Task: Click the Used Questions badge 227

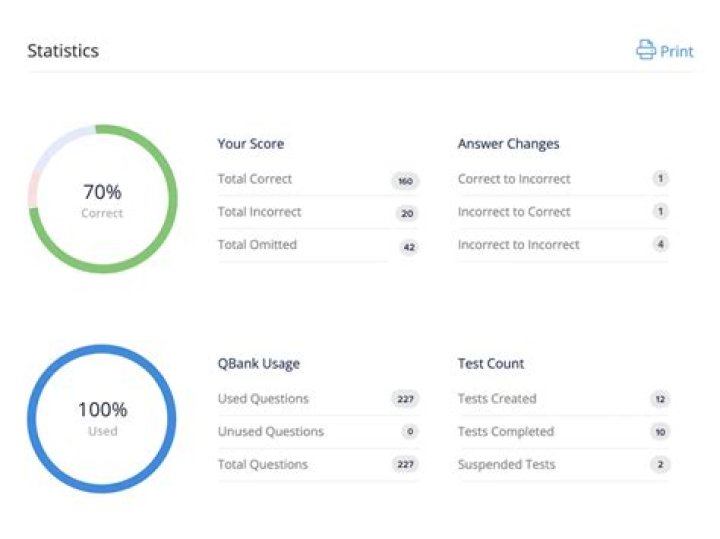Action: click(405, 399)
